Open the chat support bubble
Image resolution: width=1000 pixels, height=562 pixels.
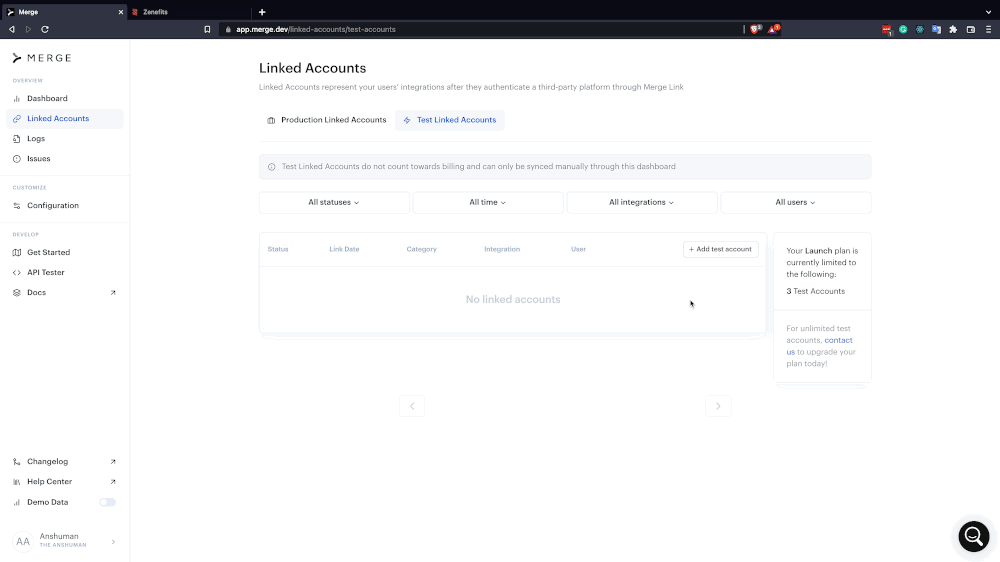tap(974, 536)
